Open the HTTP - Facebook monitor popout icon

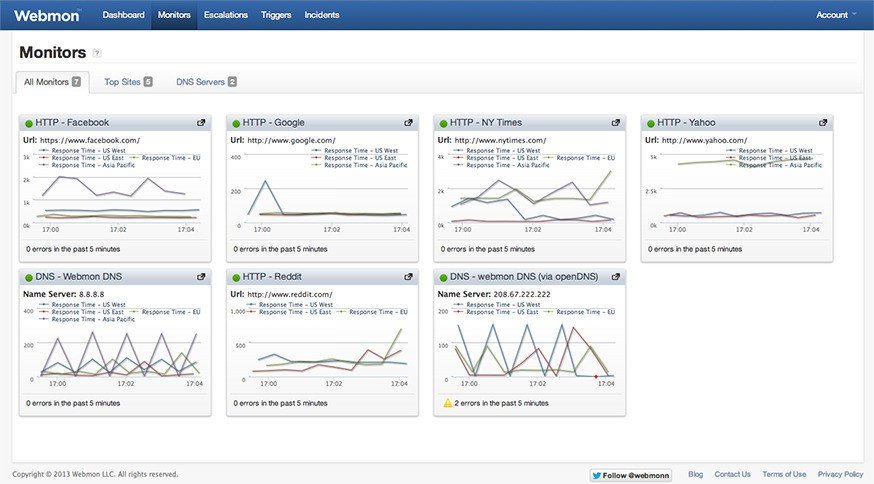pos(201,123)
